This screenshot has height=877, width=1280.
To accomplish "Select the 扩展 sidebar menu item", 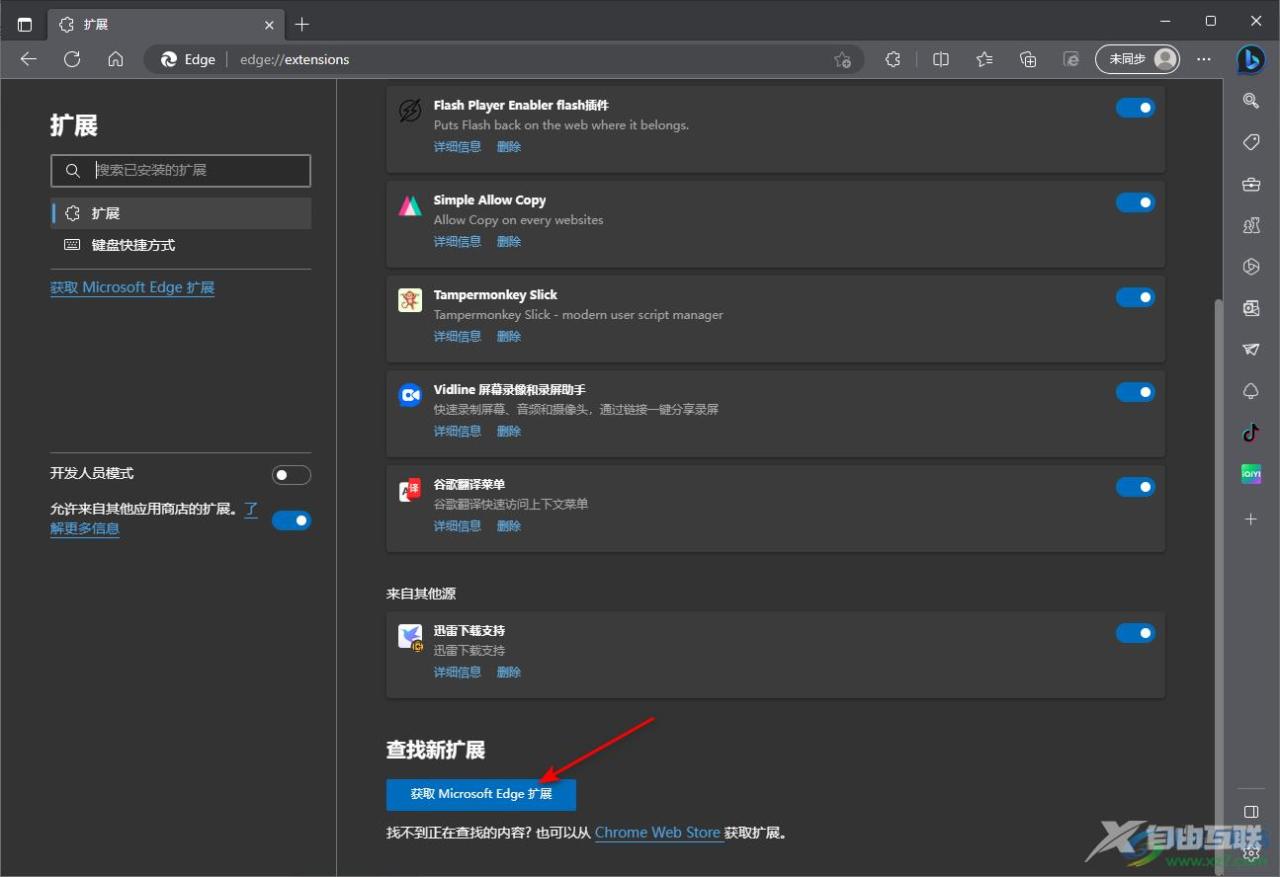I will tap(181, 213).
